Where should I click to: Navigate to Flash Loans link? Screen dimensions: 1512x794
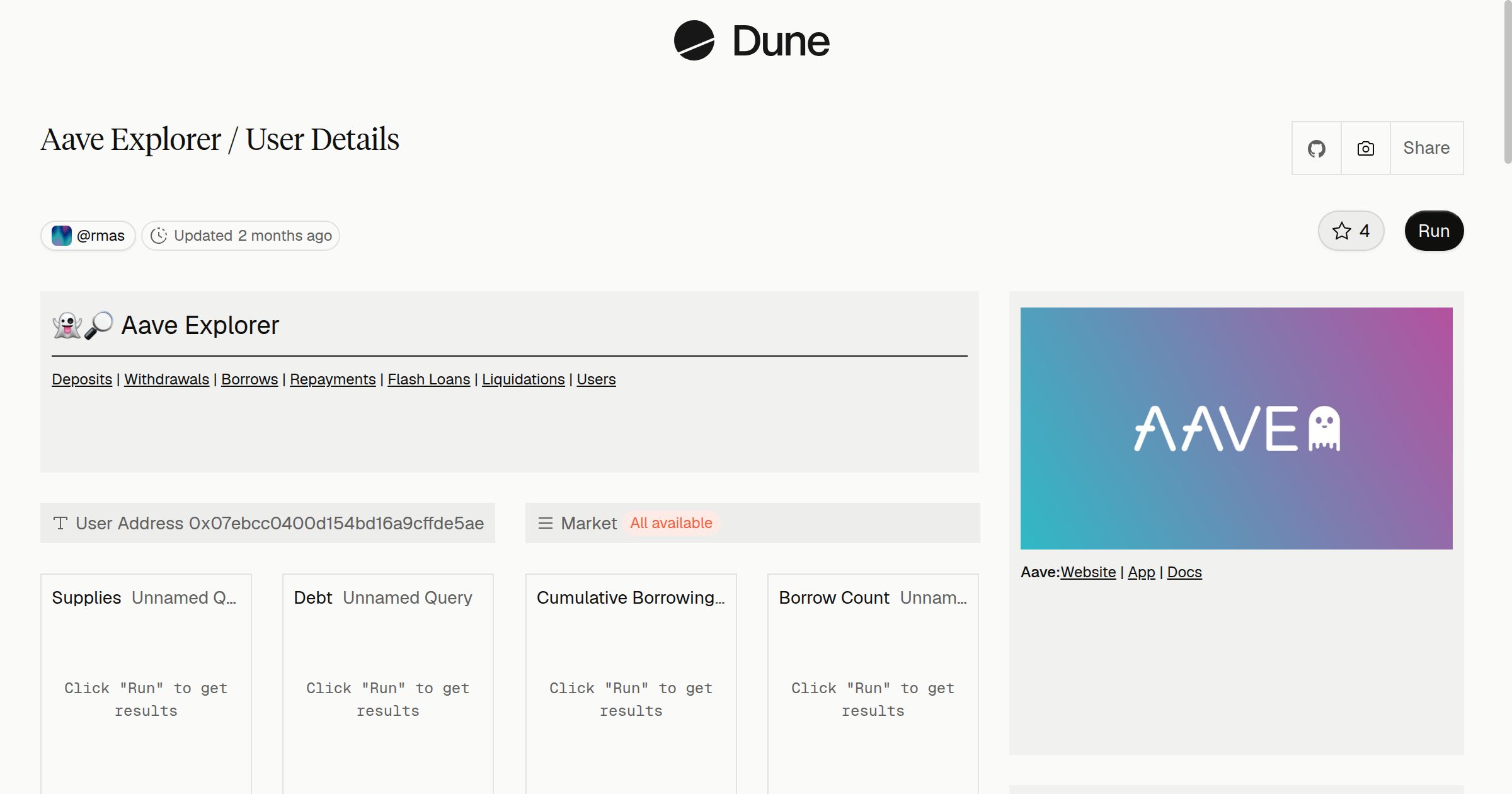click(428, 379)
